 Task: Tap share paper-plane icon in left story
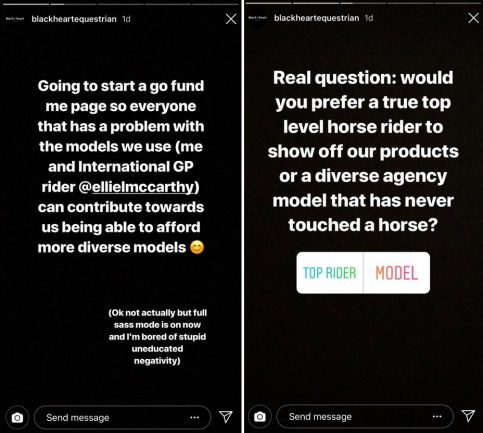(x=226, y=417)
